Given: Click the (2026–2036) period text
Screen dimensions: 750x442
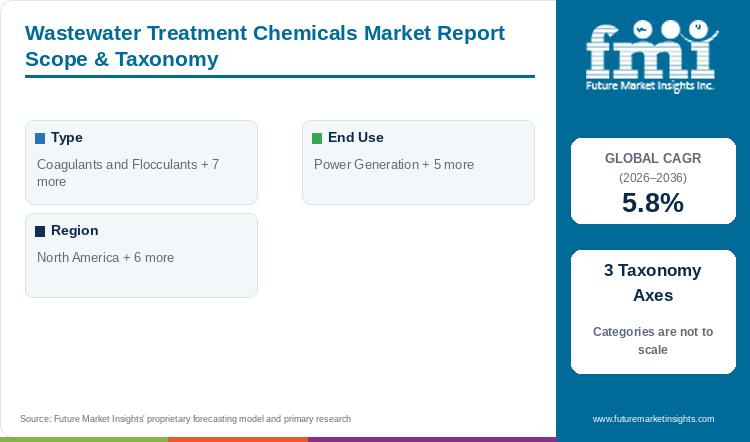Looking at the screenshot, I should click(653, 178).
